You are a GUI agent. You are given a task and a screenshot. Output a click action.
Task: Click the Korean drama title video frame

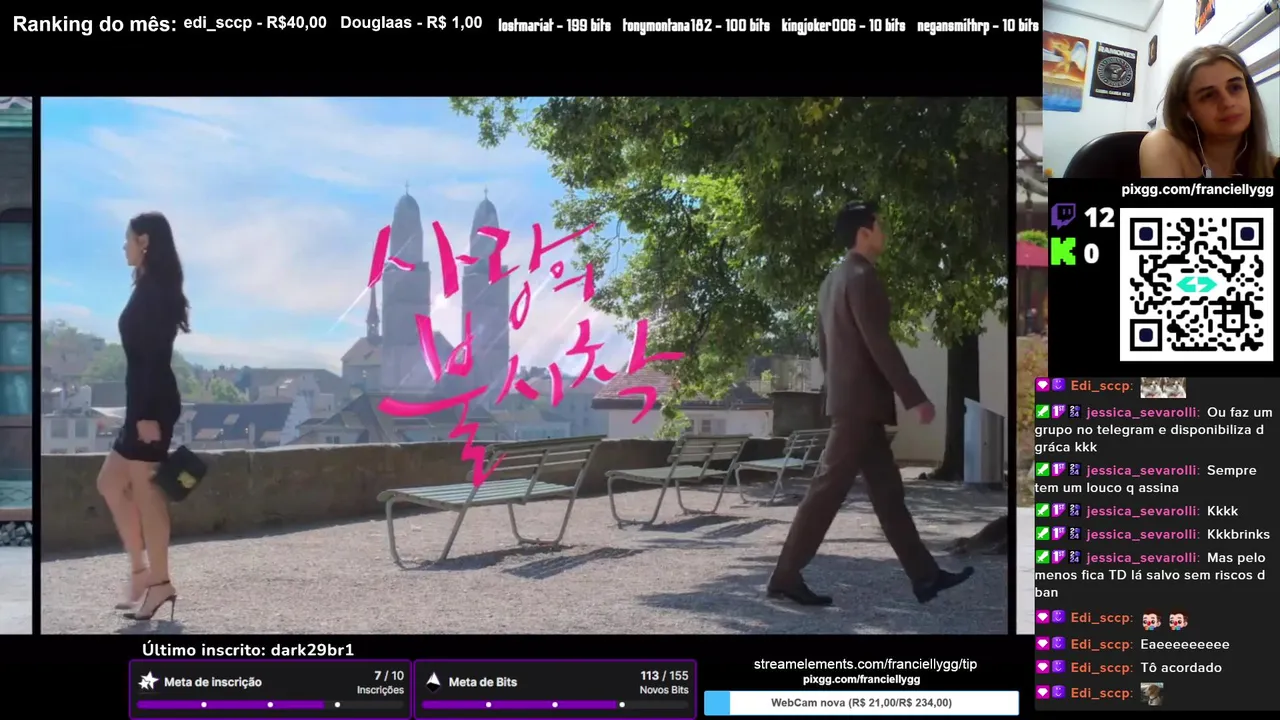point(524,365)
